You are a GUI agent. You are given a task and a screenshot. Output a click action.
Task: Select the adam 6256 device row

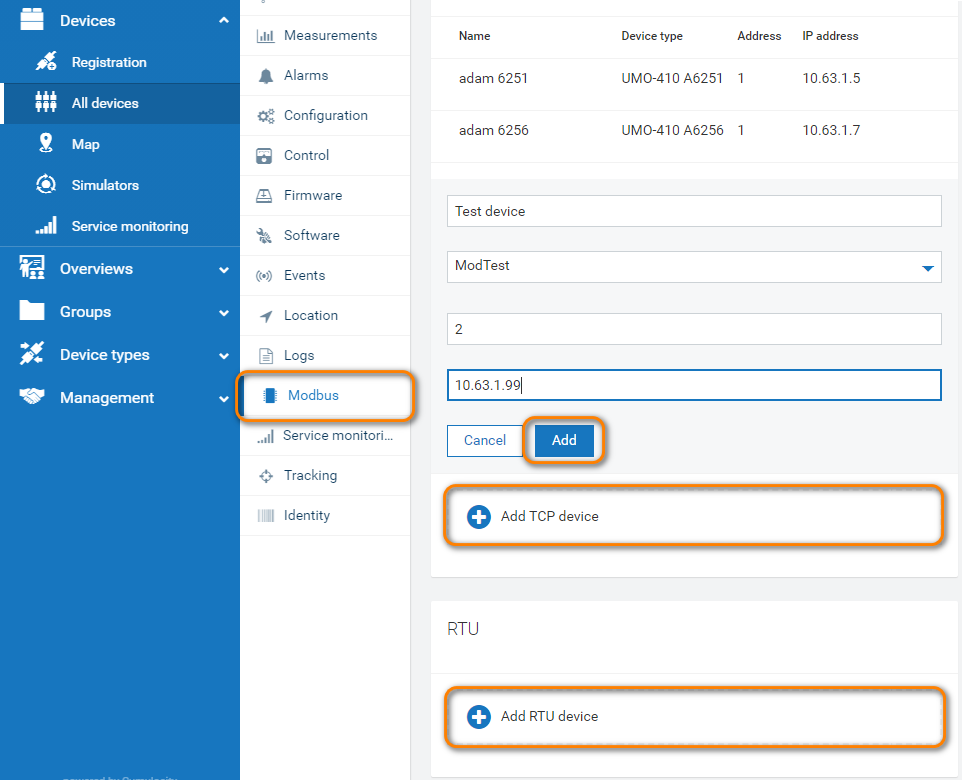click(x=694, y=136)
